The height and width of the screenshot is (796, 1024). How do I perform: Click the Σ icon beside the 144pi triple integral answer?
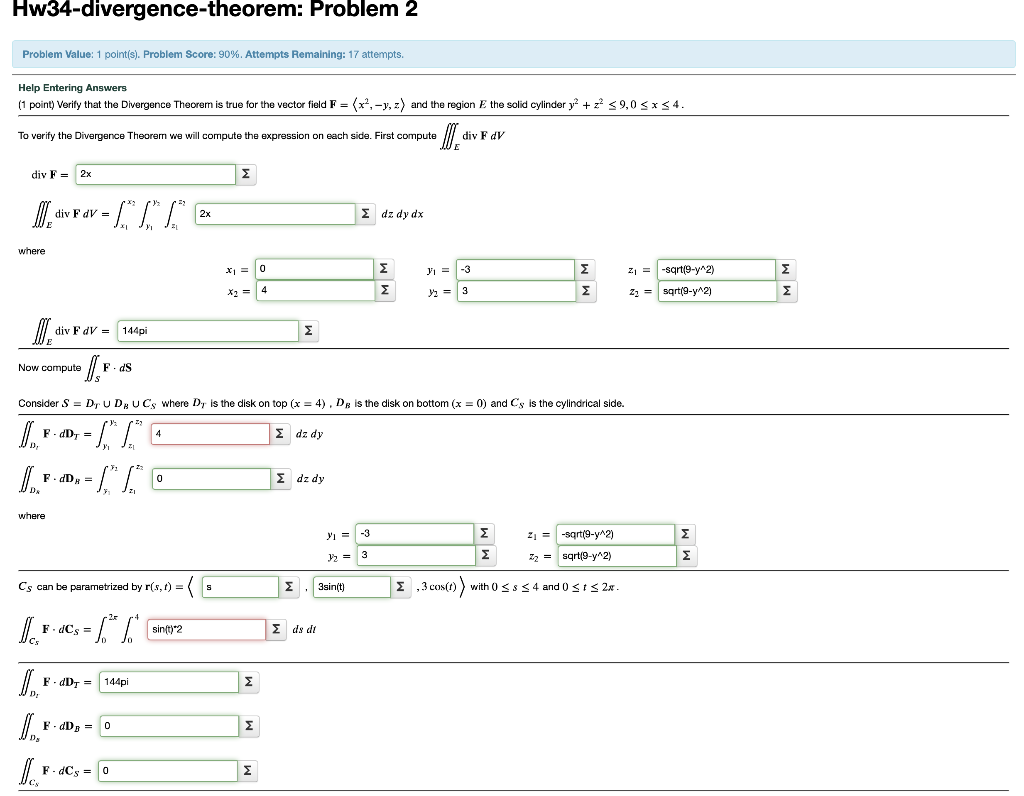309,328
